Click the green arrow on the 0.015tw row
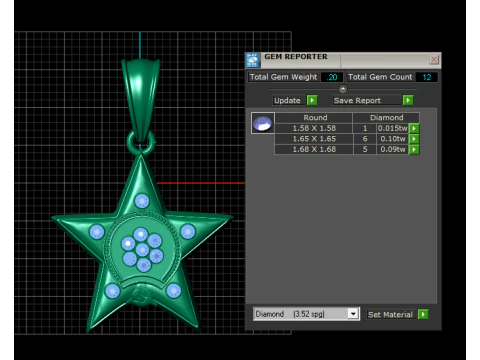Screen dimensions: 480x360 click(414, 128)
